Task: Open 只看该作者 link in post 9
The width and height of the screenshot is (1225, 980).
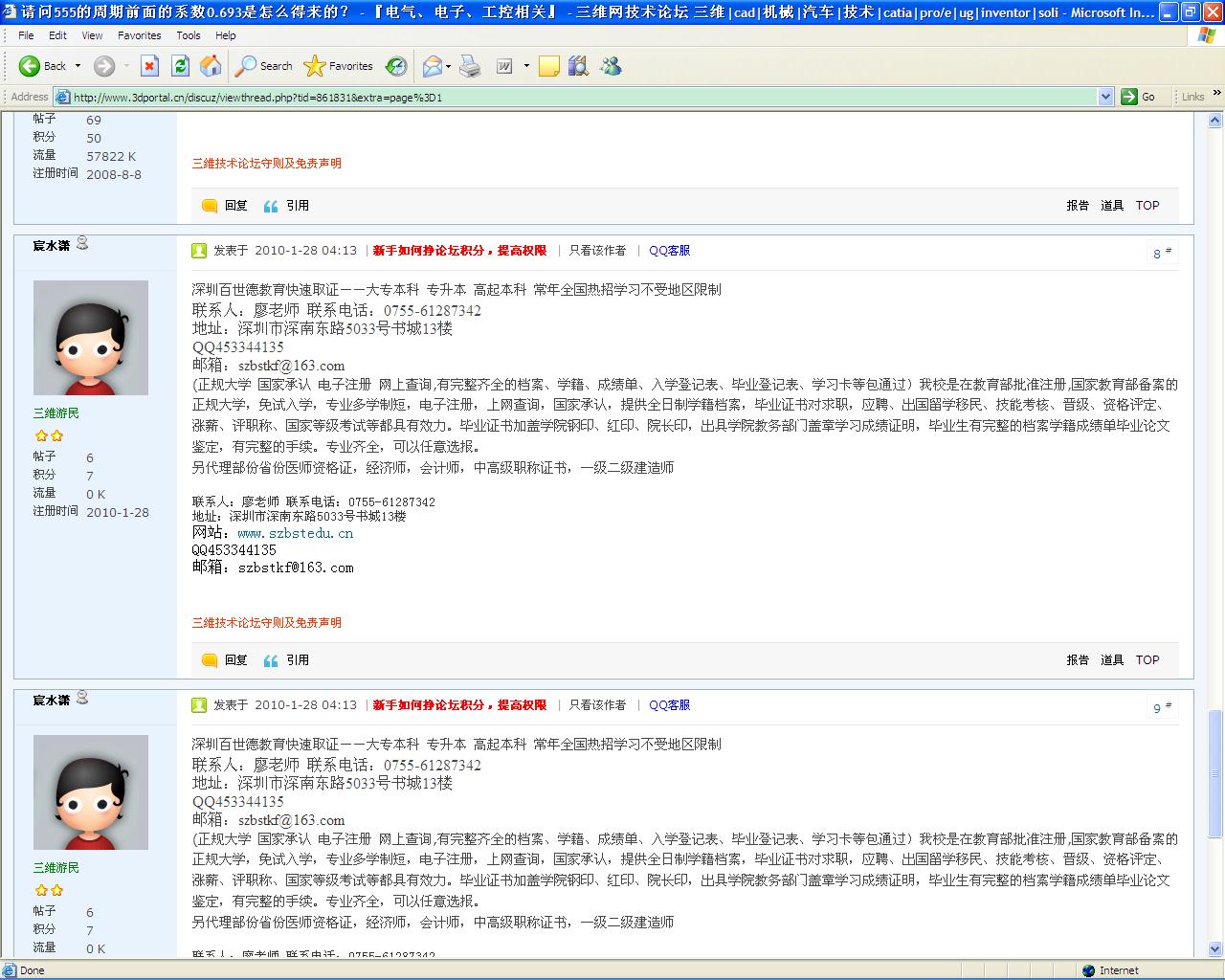Action: click(597, 705)
